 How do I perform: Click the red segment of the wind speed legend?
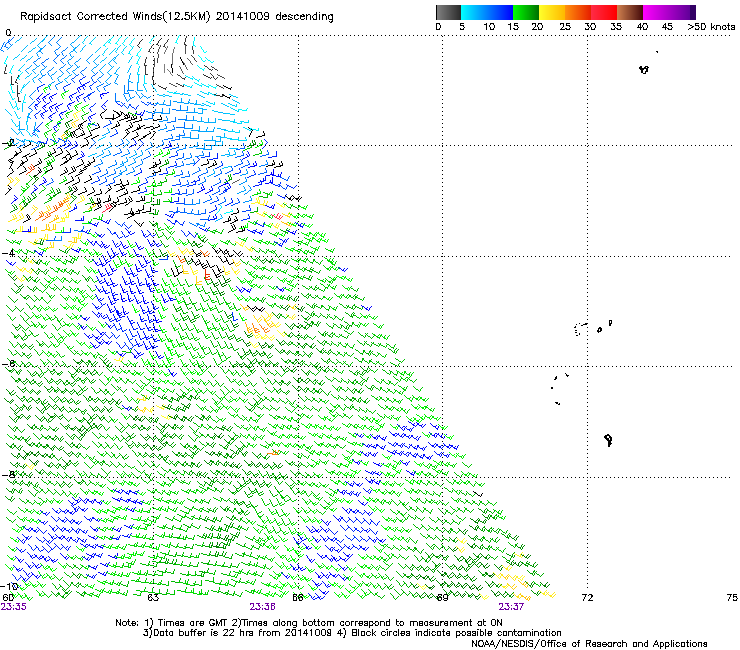click(604, 13)
